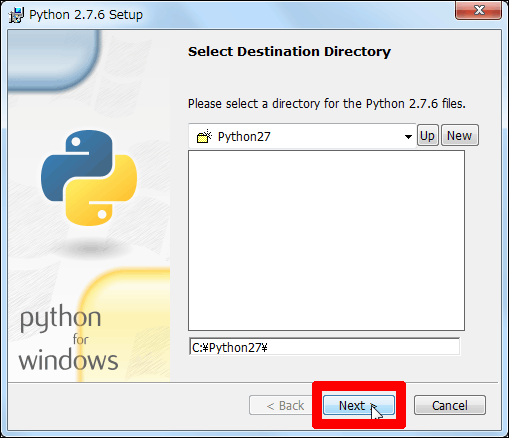Go up one directory with Up button
This screenshot has width=509, height=438.
(427, 135)
